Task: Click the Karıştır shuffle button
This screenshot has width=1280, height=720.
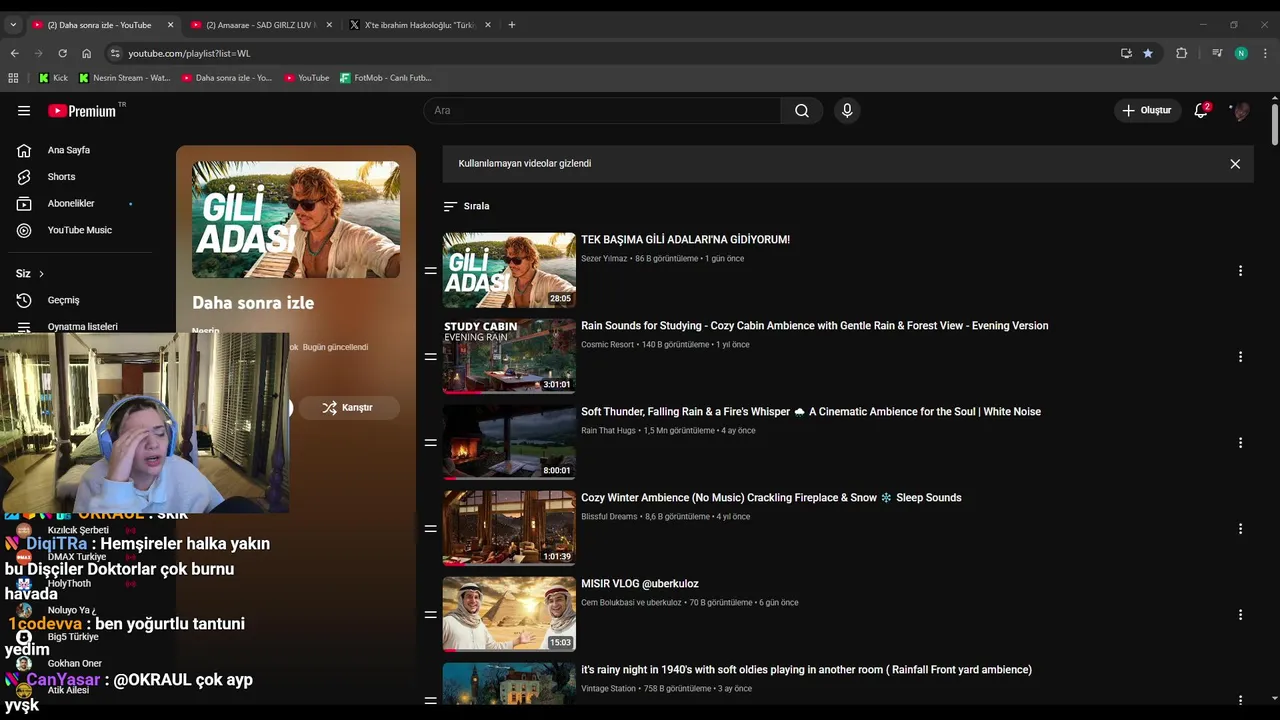Action: coord(349,408)
